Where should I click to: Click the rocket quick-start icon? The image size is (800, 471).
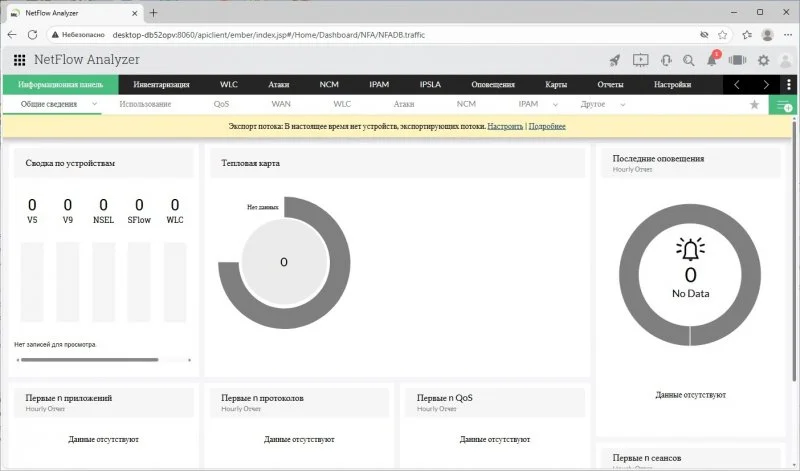[x=615, y=60]
